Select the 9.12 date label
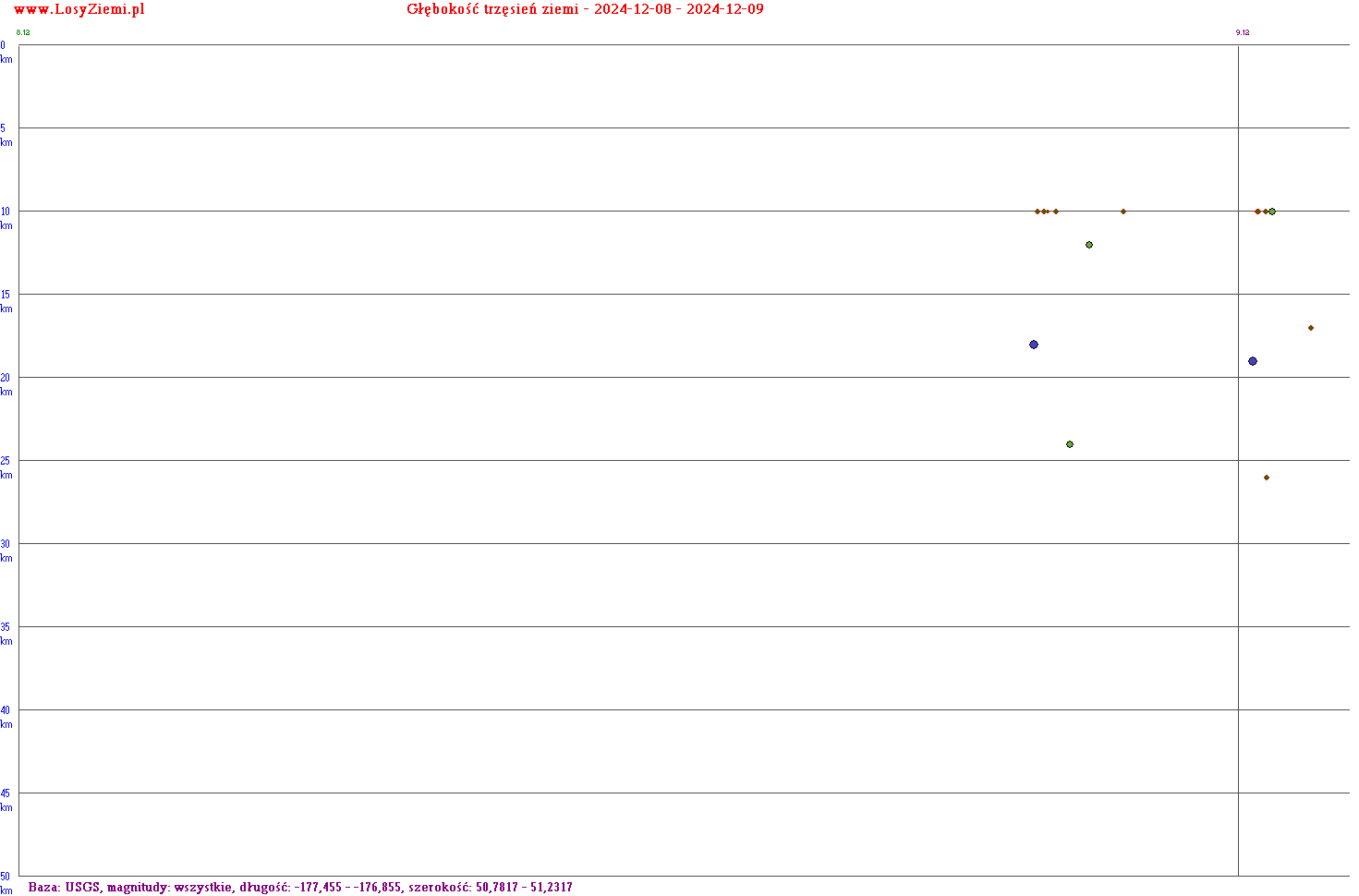 tap(1243, 33)
